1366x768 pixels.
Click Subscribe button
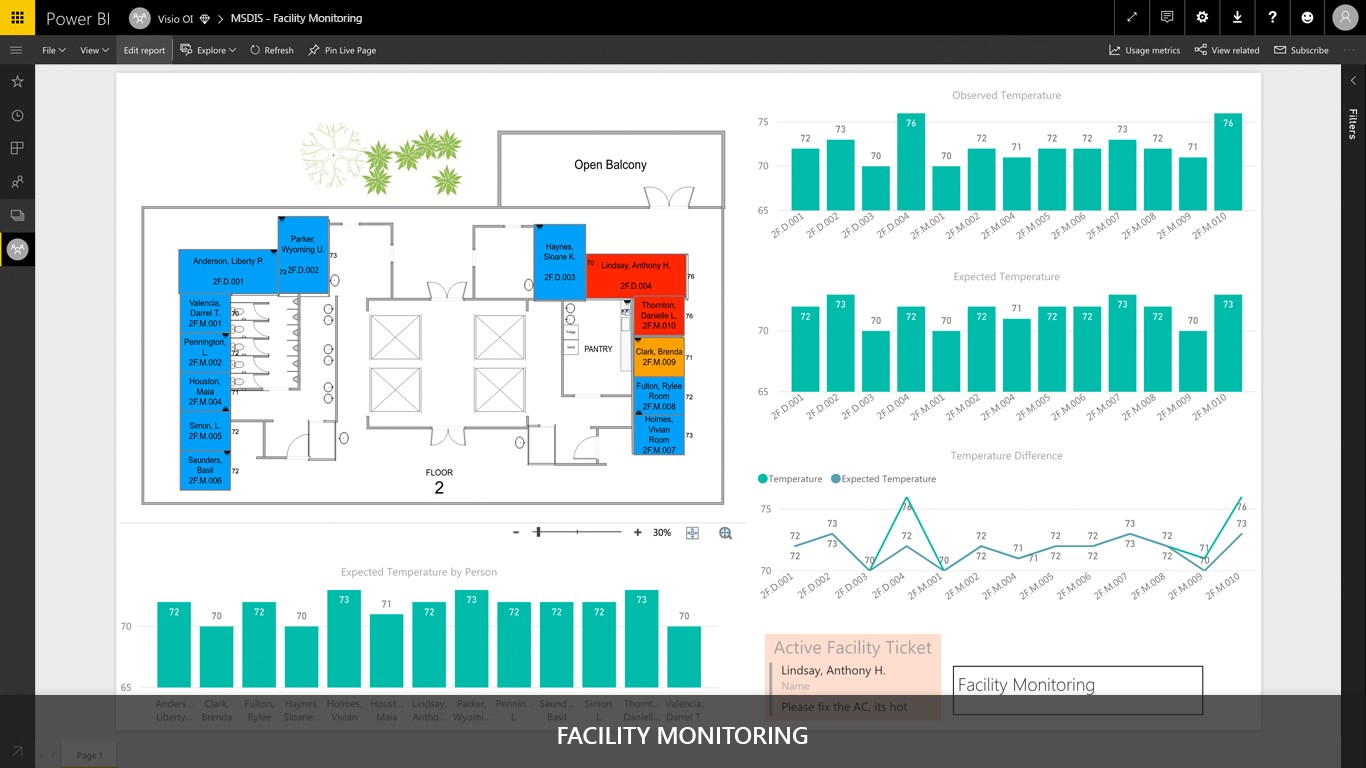tap(1301, 50)
